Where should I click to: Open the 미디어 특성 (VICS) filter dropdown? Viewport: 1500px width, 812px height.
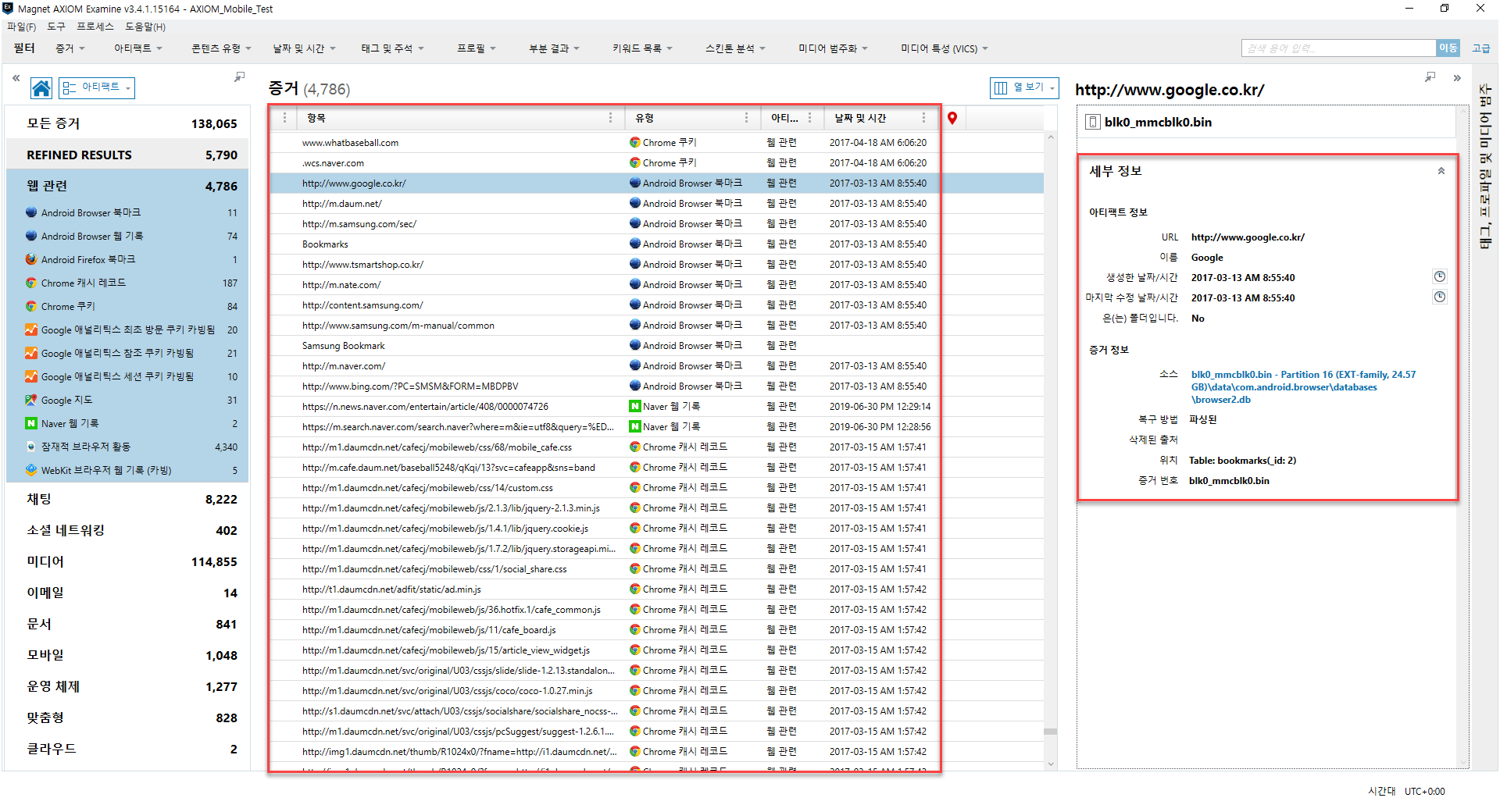945,48
